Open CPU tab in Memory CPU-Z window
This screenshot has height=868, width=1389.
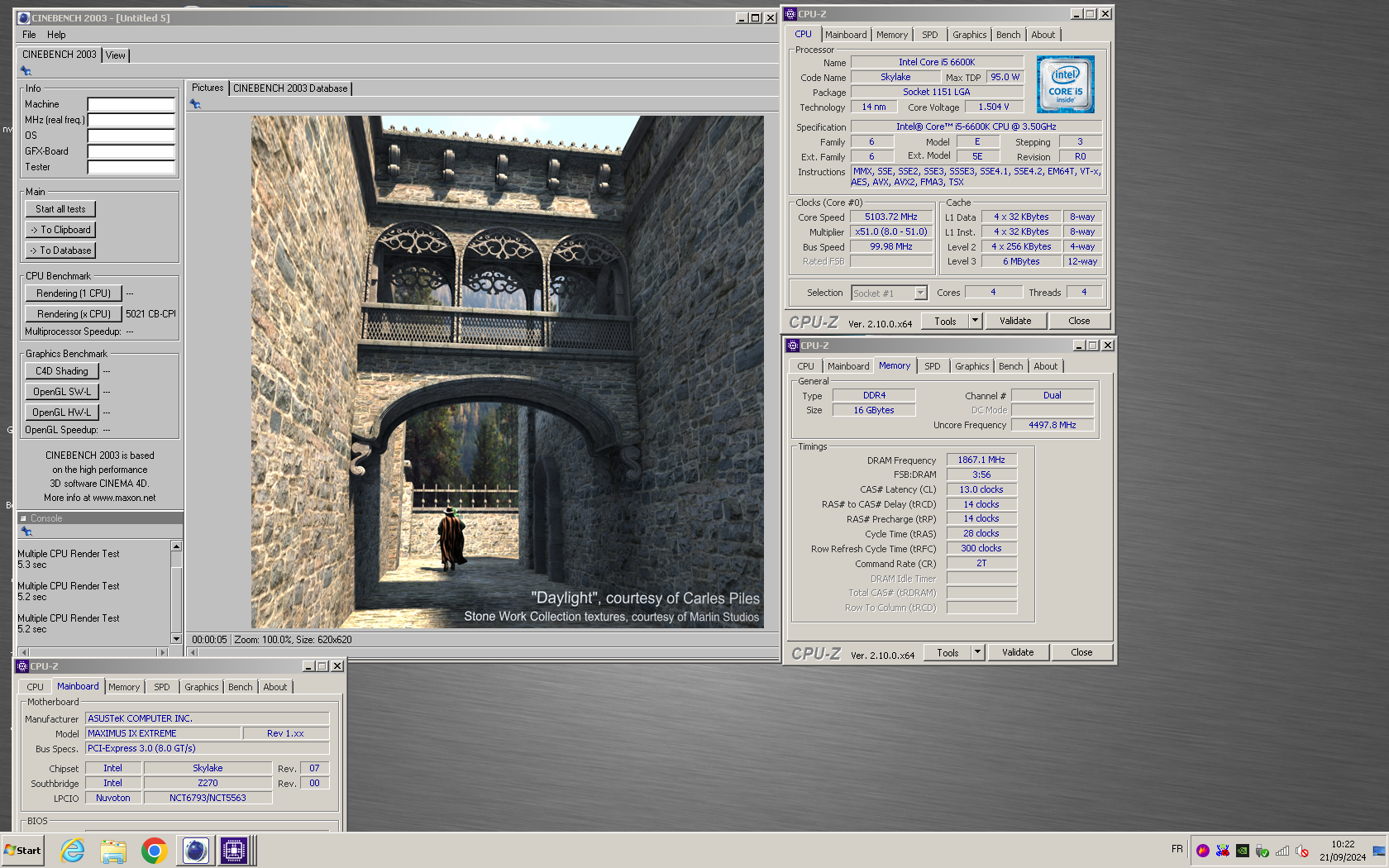pos(805,366)
